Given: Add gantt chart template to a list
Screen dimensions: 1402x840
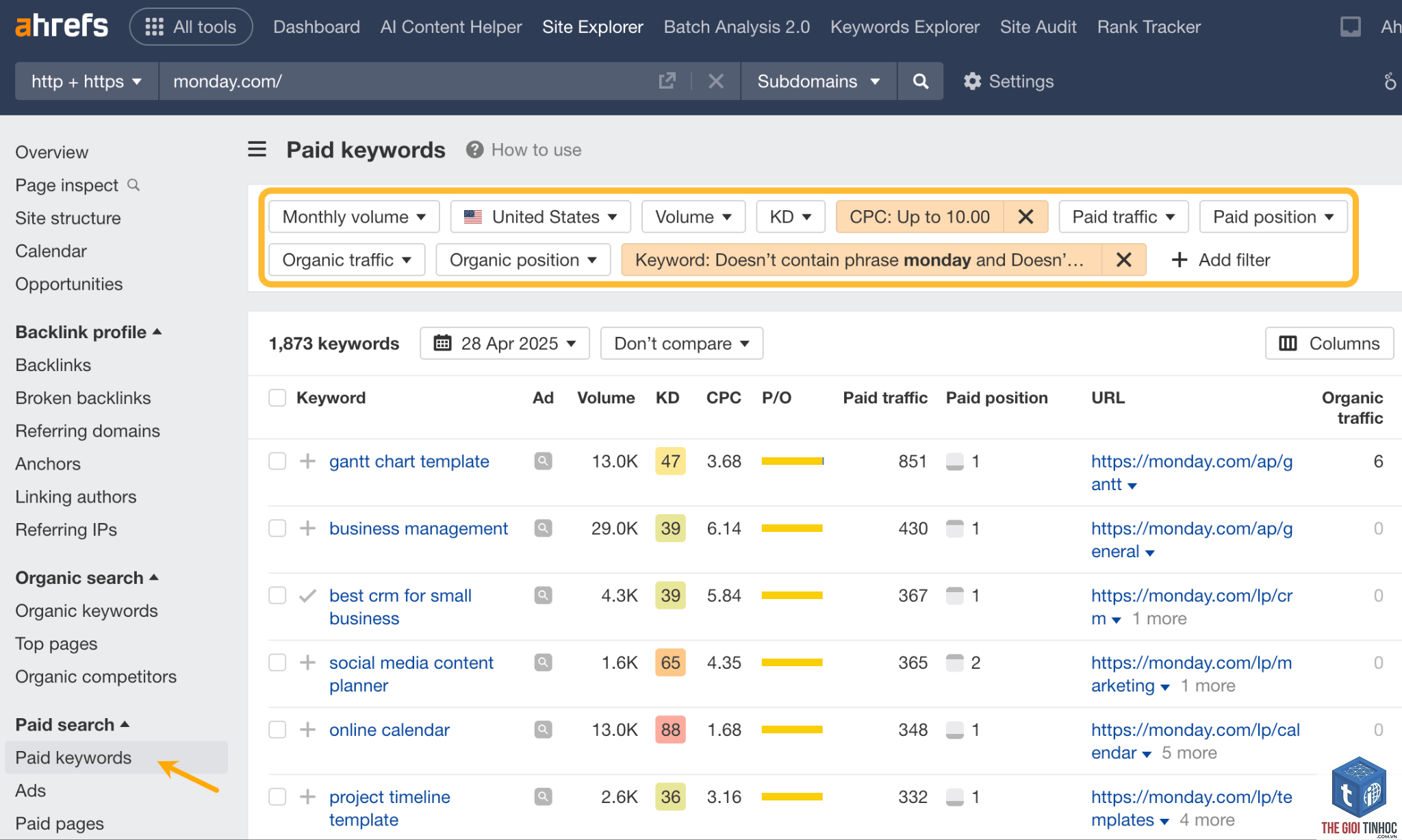Looking at the screenshot, I should click(x=308, y=461).
